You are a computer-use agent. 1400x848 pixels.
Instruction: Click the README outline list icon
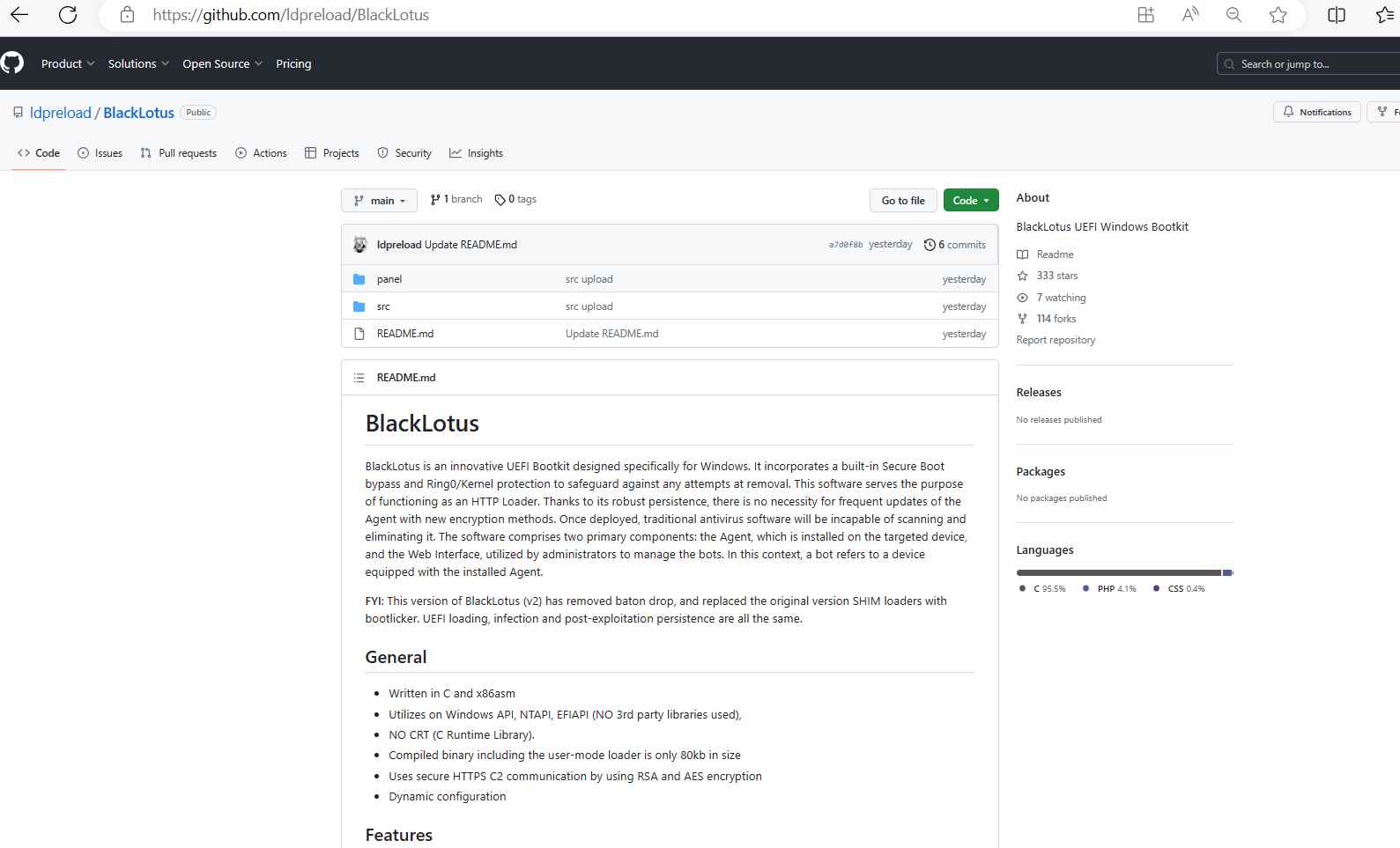coord(359,378)
